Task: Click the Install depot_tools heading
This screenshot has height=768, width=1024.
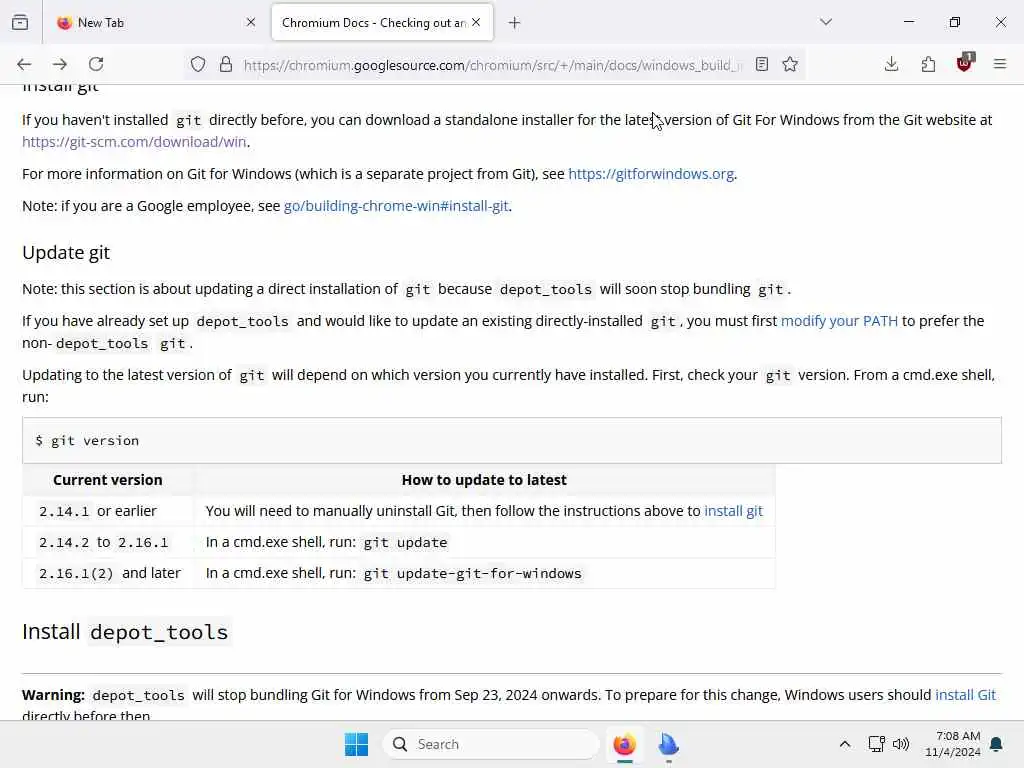Action: coord(125,632)
